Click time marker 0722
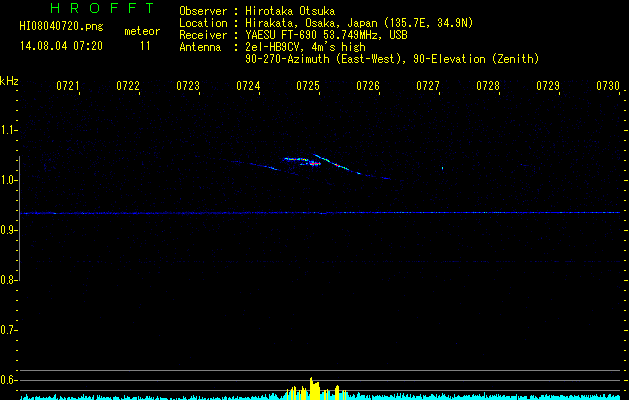 pos(128,86)
